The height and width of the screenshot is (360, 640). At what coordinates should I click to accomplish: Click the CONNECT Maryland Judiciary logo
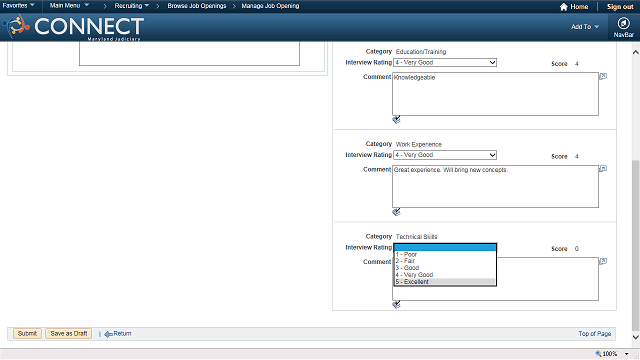pos(73,27)
